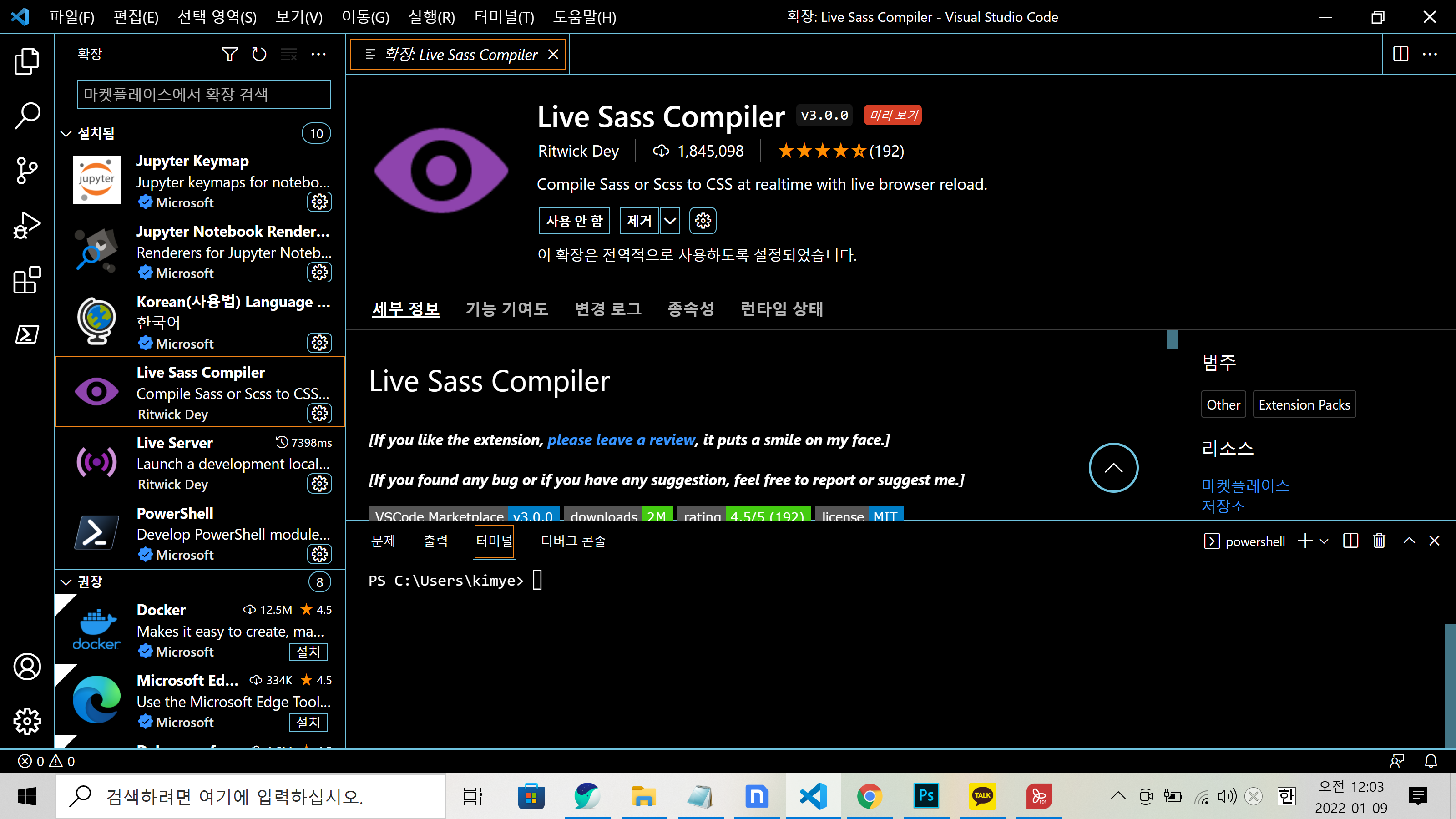Select Live Server extension in list
Viewport: 1456px width, 819px height.
click(200, 463)
